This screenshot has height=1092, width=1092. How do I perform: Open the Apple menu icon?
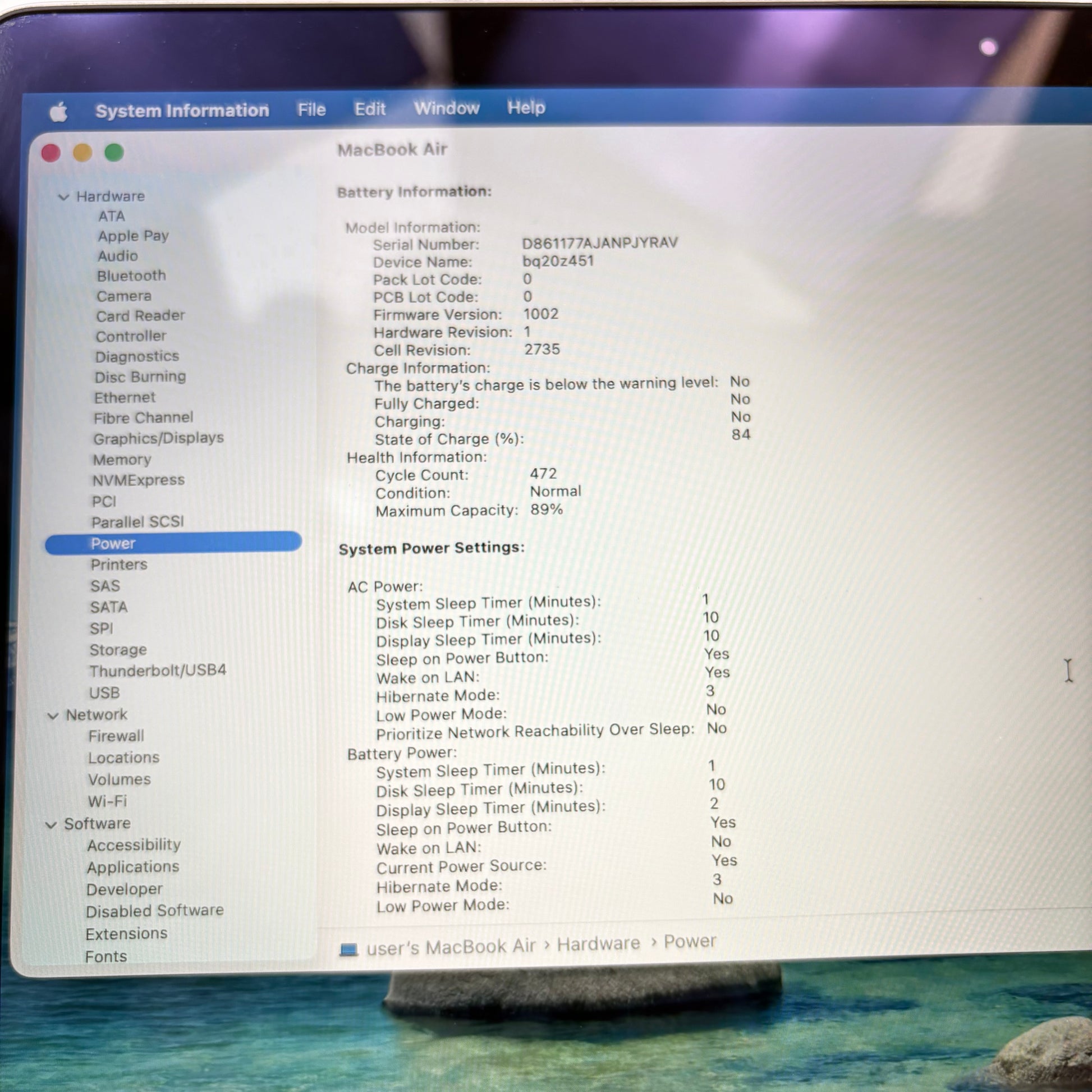click(x=58, y=111)
